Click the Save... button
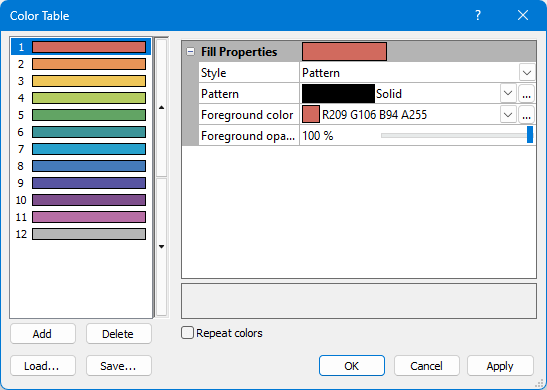 click(119, 366)
